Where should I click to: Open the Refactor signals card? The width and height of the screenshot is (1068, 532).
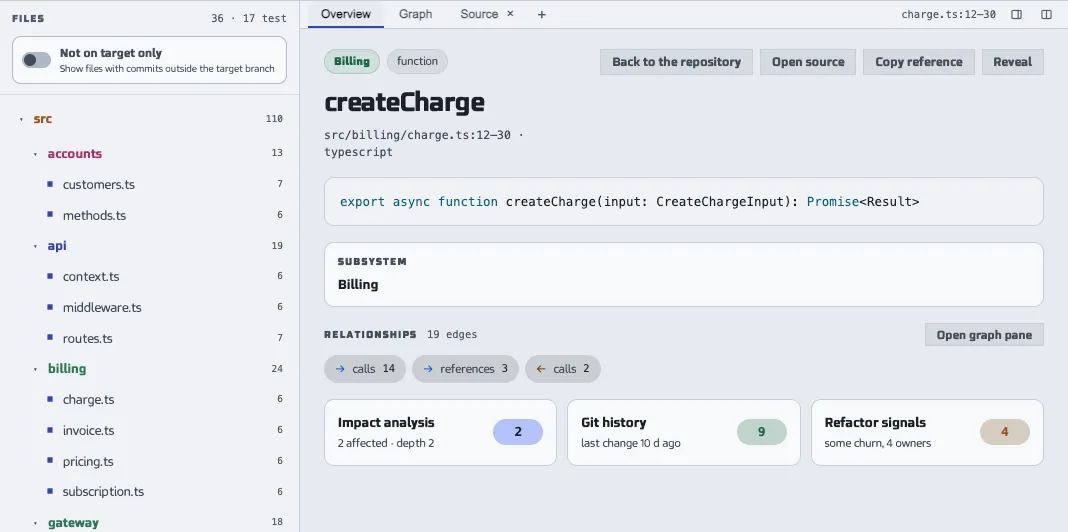tap(927, 433)
